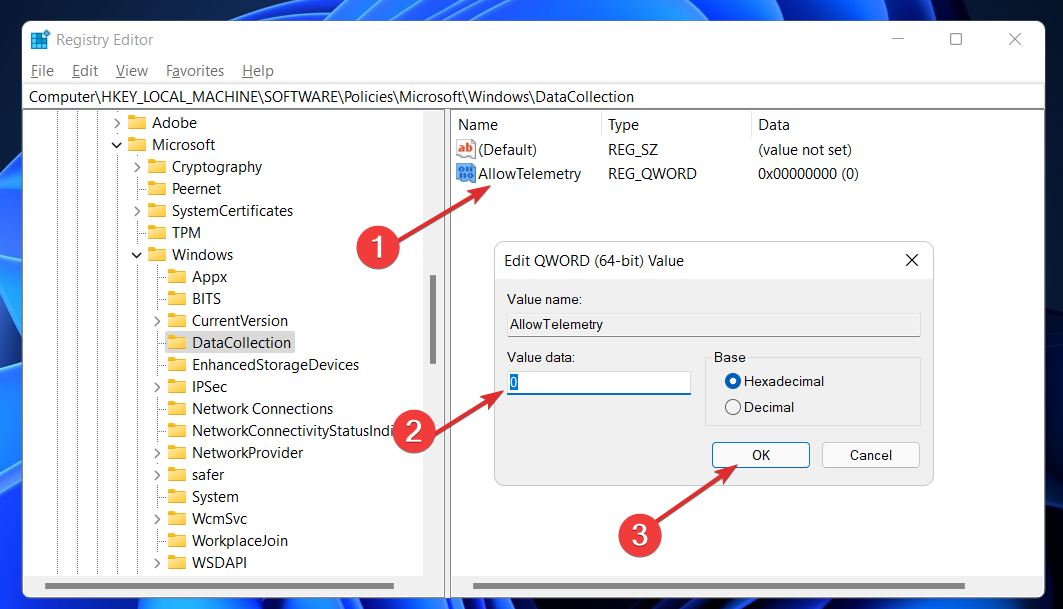1063x609 pixels.
Task: Confirm the value with OK button
Action: pos(761,455)
